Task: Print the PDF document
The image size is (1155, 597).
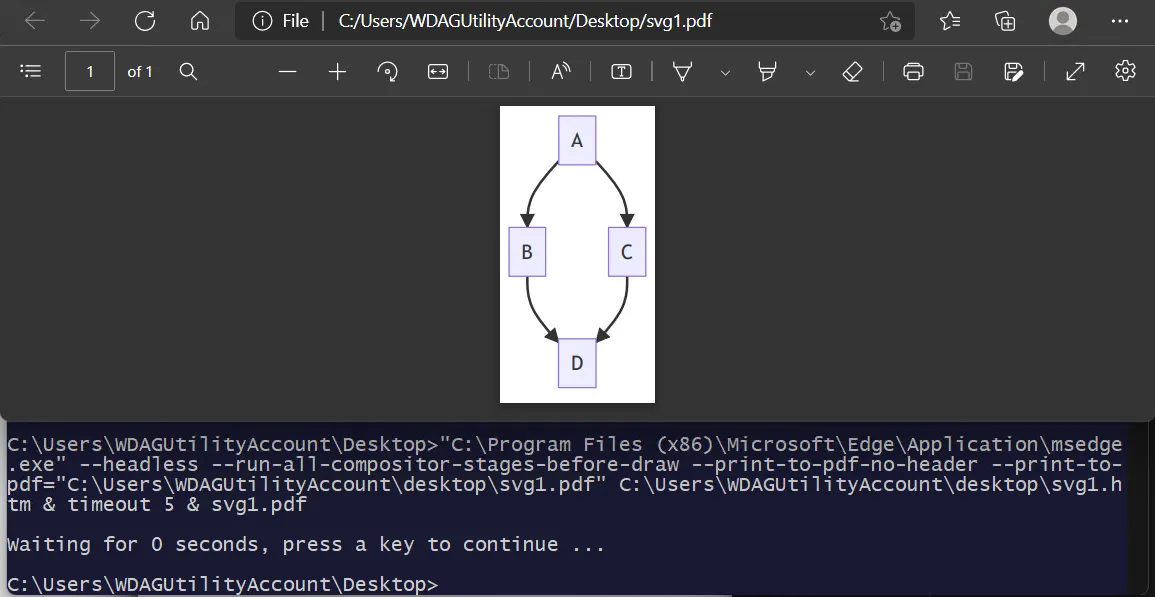Action: pos(913,71)
